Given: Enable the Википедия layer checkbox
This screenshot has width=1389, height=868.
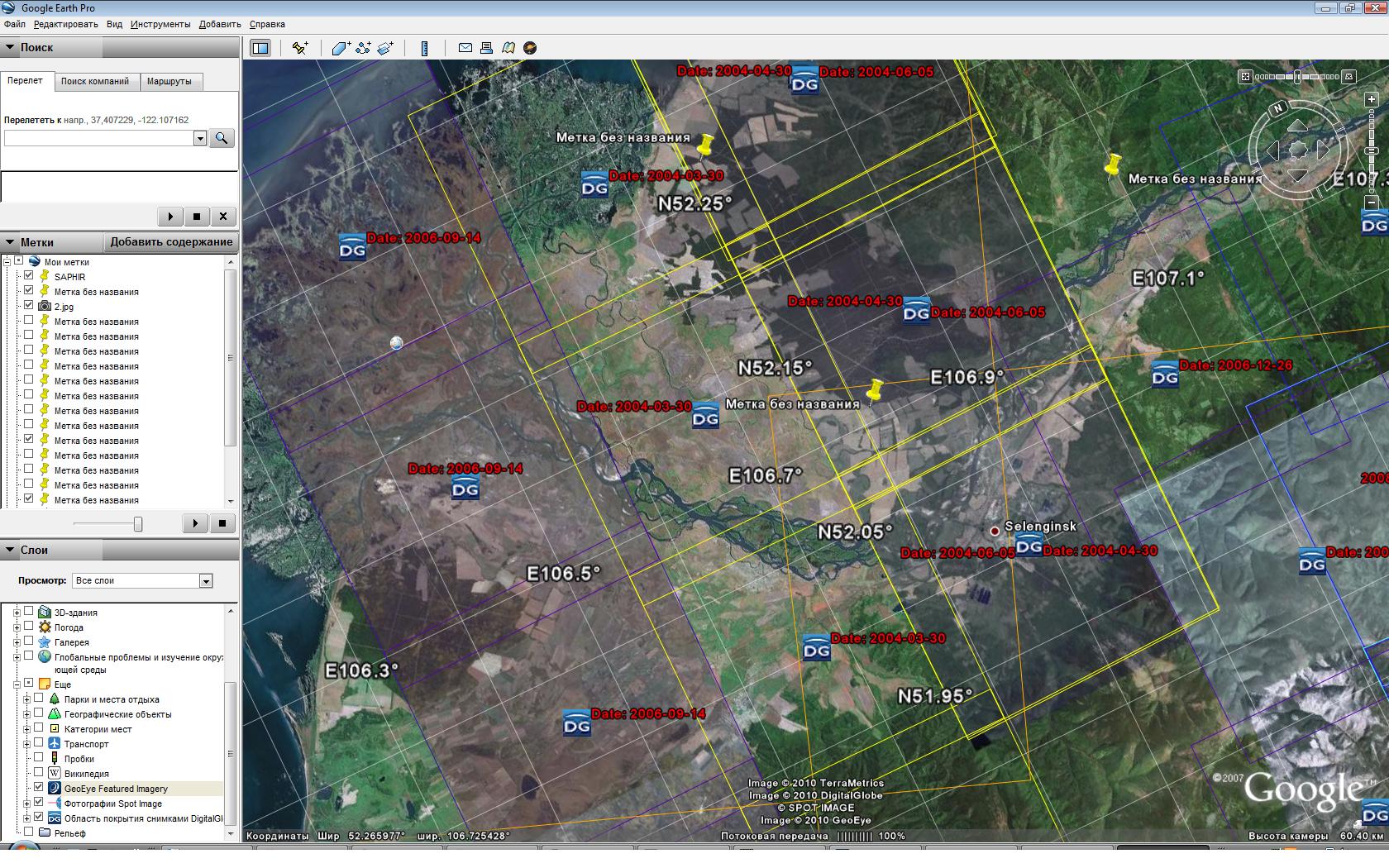Looking at the screenshot, I should pos(39,773).
